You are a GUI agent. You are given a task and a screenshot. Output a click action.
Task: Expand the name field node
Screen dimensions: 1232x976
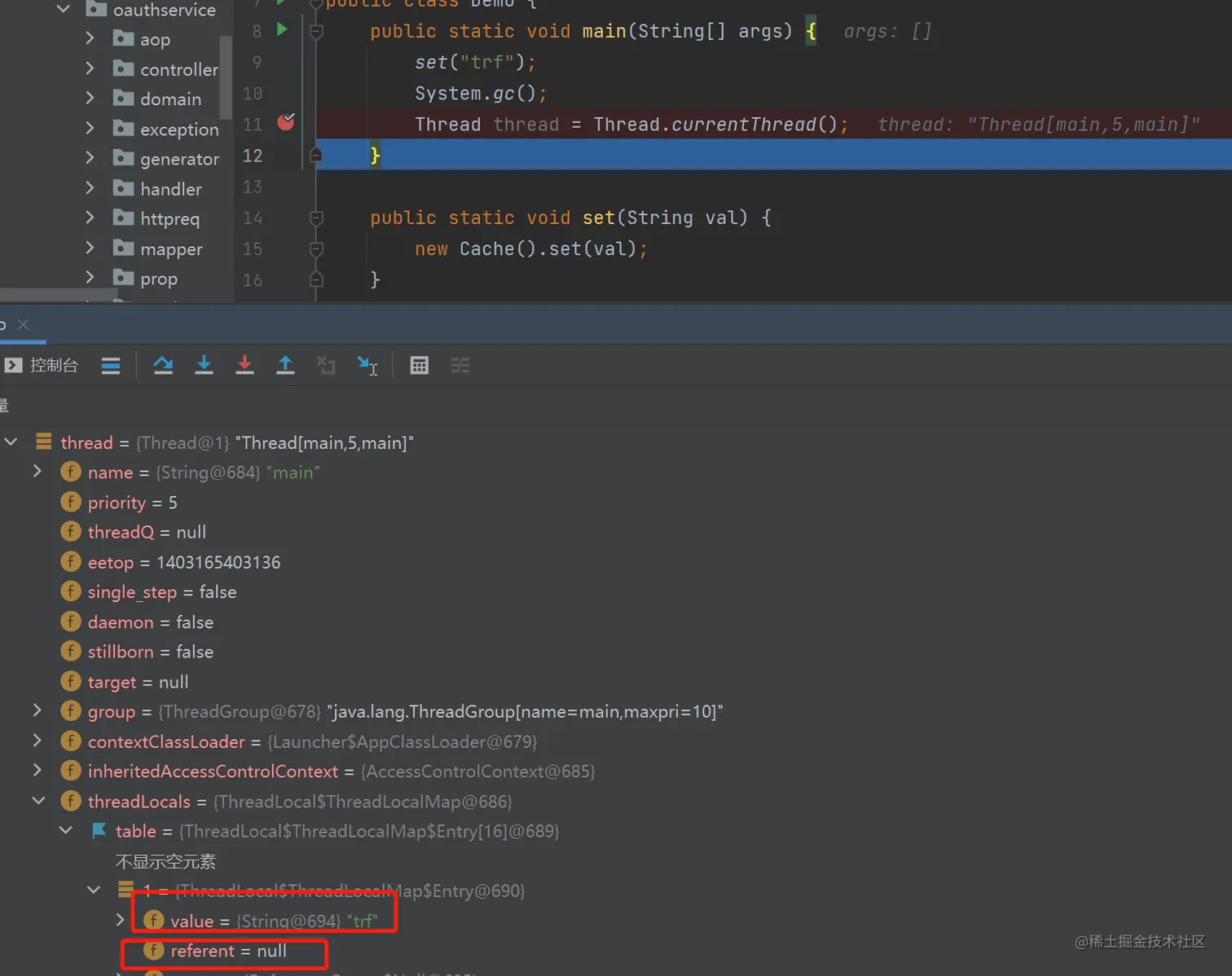coord(37,472)
